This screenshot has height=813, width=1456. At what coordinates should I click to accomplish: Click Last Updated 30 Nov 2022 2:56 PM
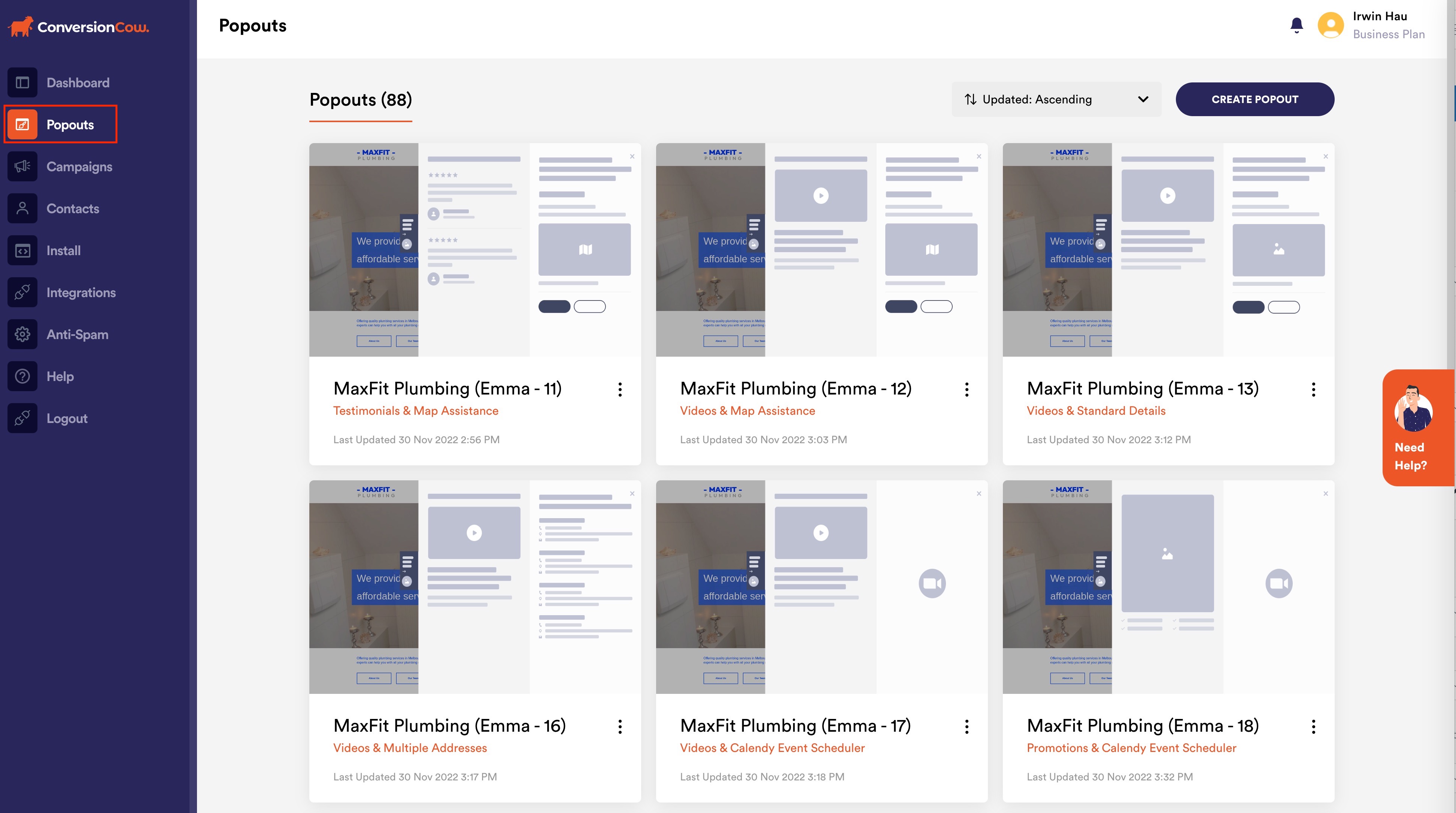[416, 440]
